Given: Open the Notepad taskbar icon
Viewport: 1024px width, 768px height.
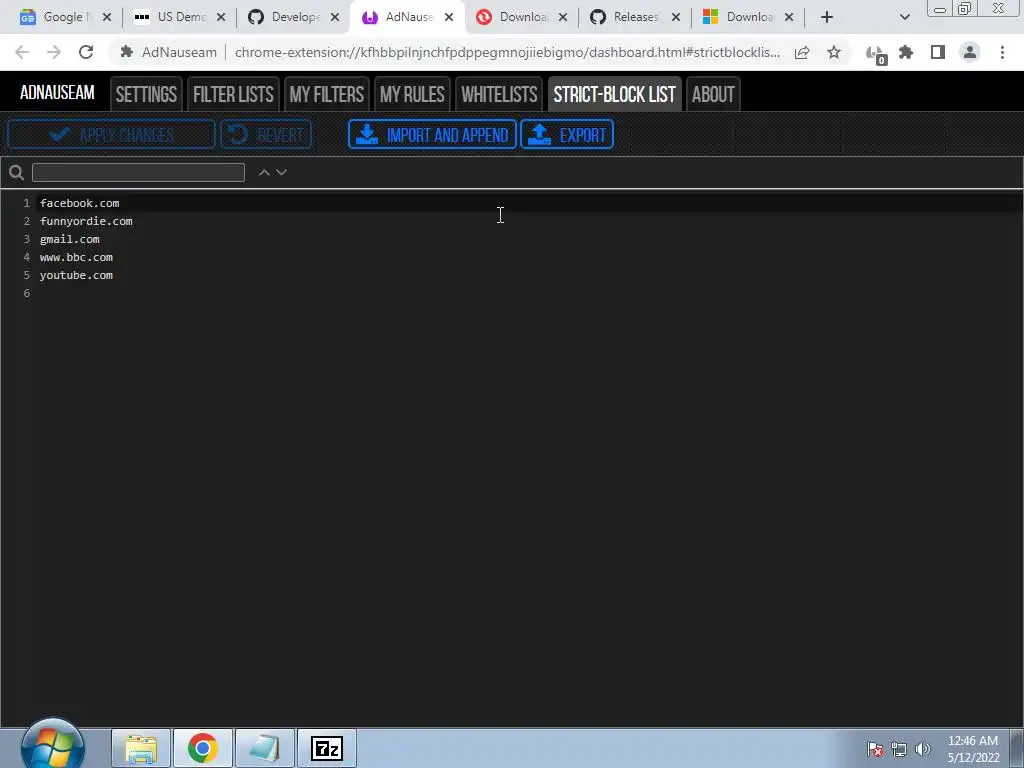Looking at the screenshot, I should coord(264,748).
